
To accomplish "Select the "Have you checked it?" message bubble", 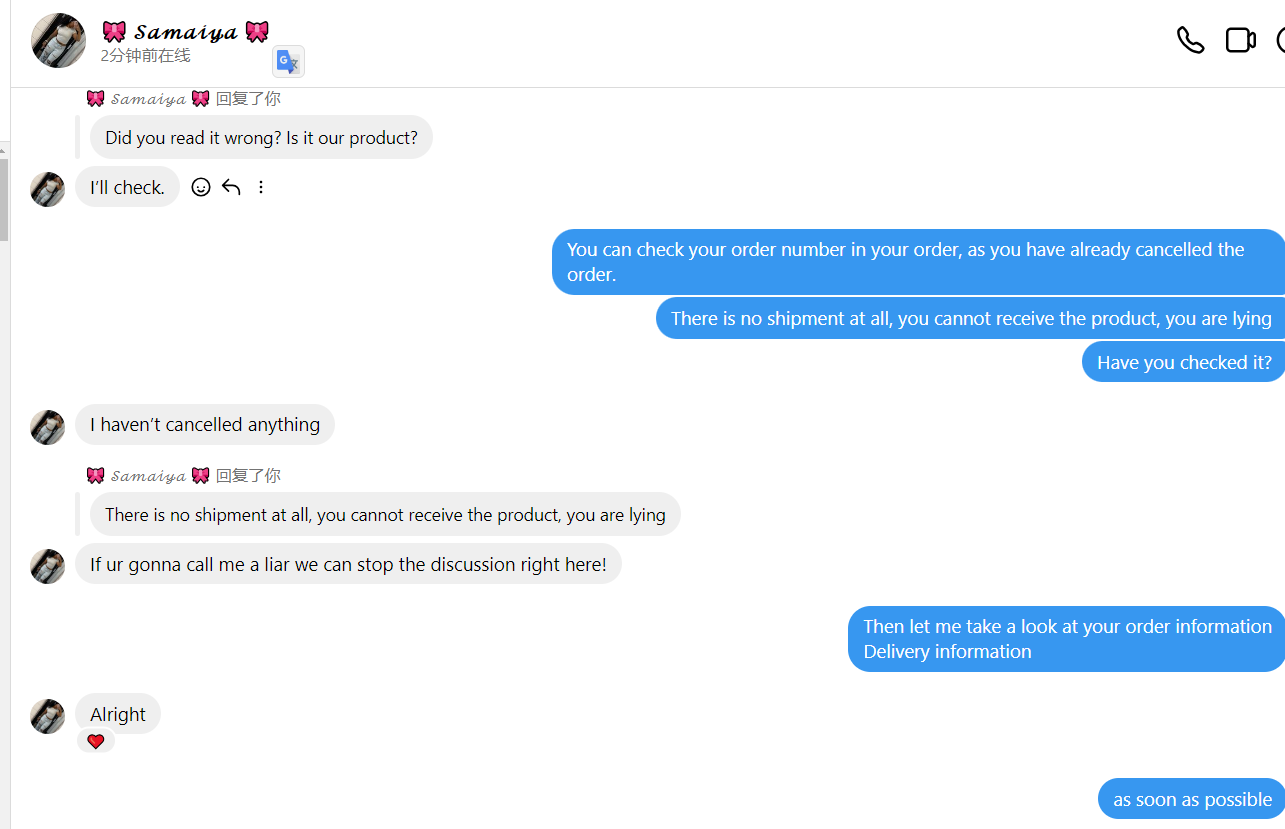I will tap(1183, 362).
